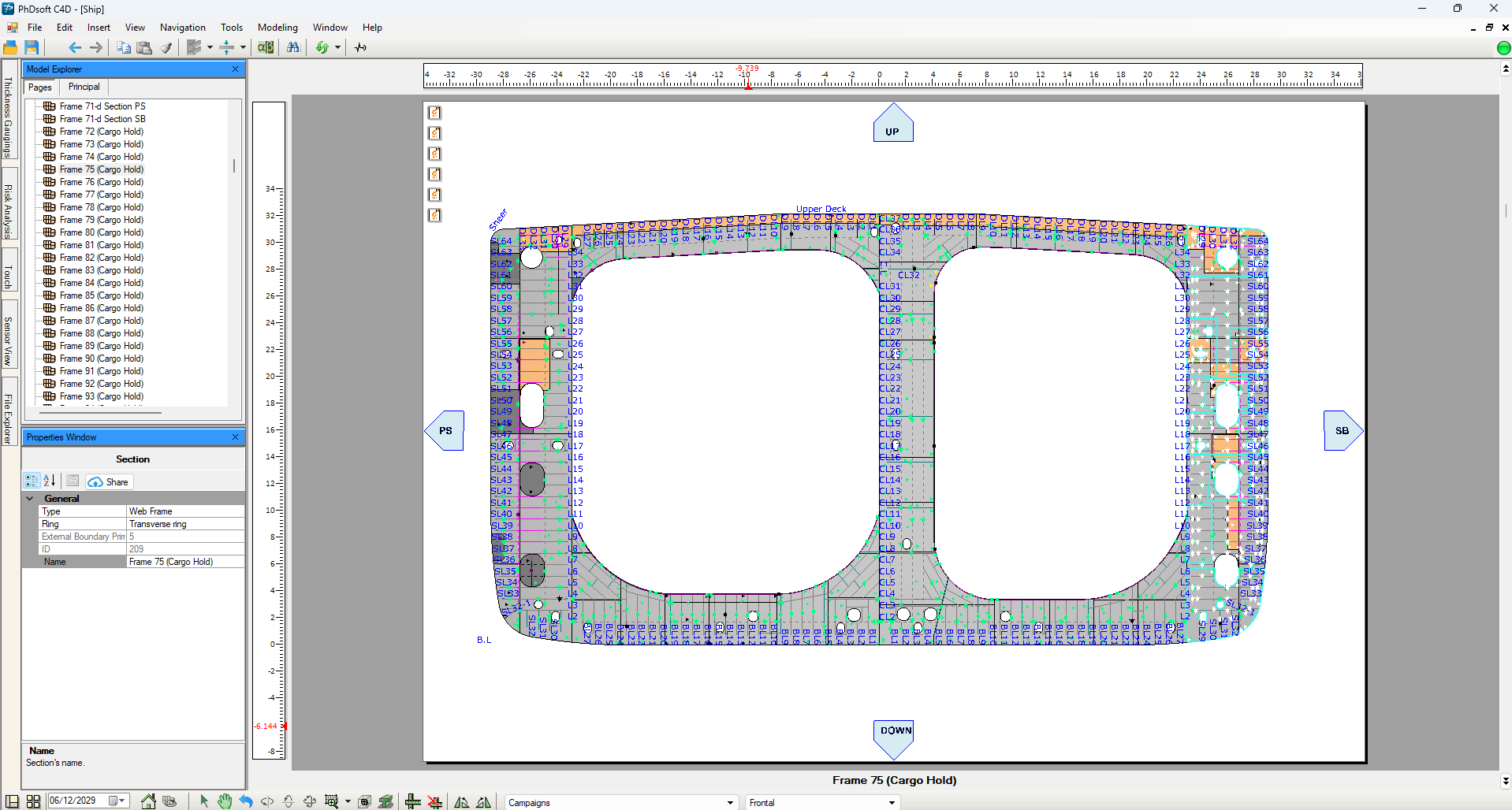Open the Navigation menu

point(182,28)
